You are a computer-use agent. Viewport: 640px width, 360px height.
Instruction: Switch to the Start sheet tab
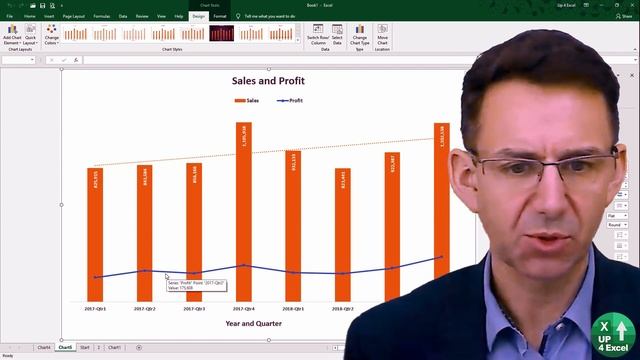(x=84, y=348)
